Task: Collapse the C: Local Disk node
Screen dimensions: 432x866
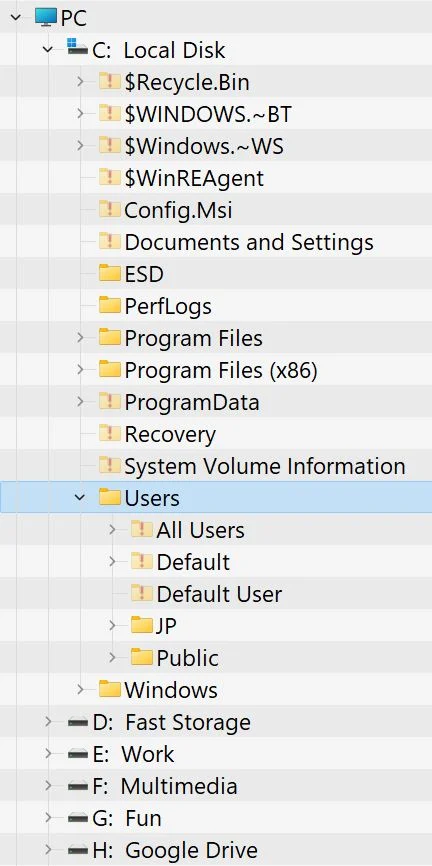Action: [48, 50]
